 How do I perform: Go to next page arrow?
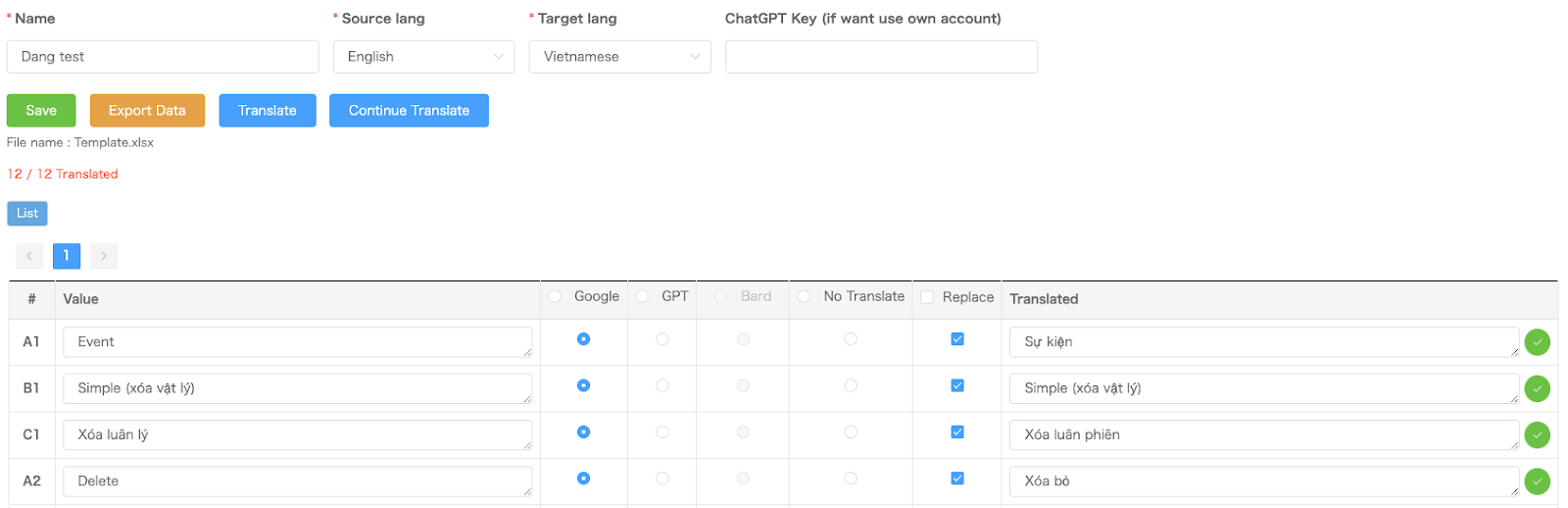click(x=104, y=256)
